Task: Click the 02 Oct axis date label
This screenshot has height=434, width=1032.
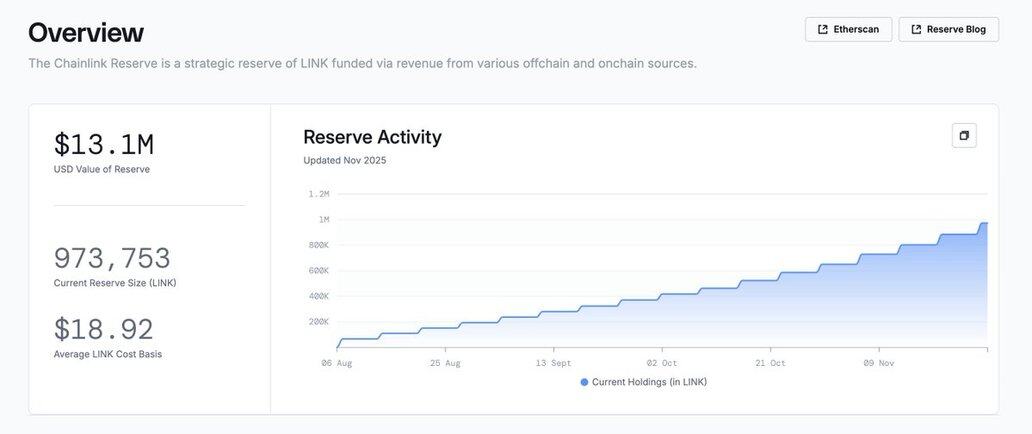Action: point(661,363)
